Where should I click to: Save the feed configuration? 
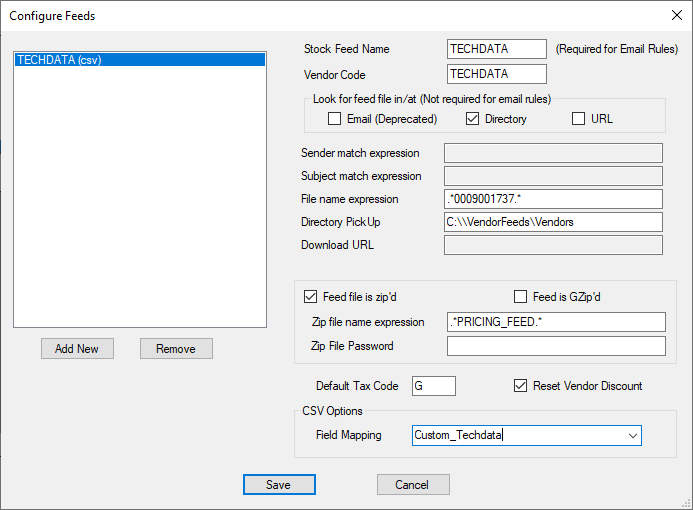pyautogui.click(x=279, y=485)
